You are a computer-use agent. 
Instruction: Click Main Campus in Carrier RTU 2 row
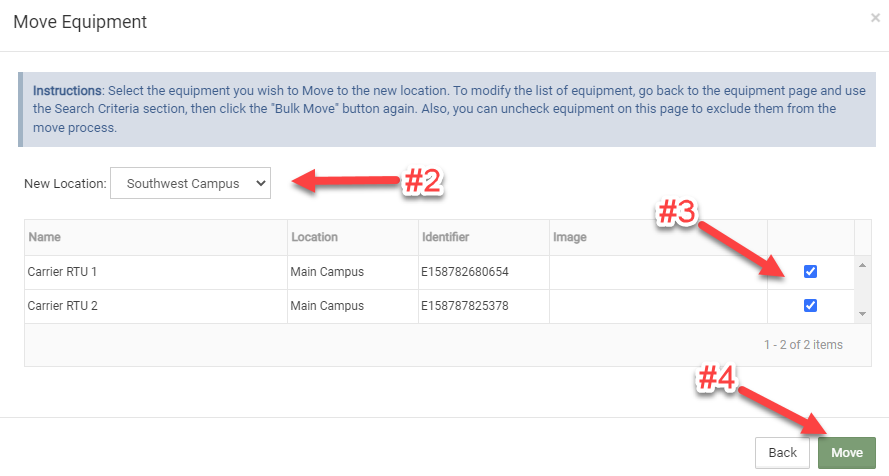[x=327, y=306]
